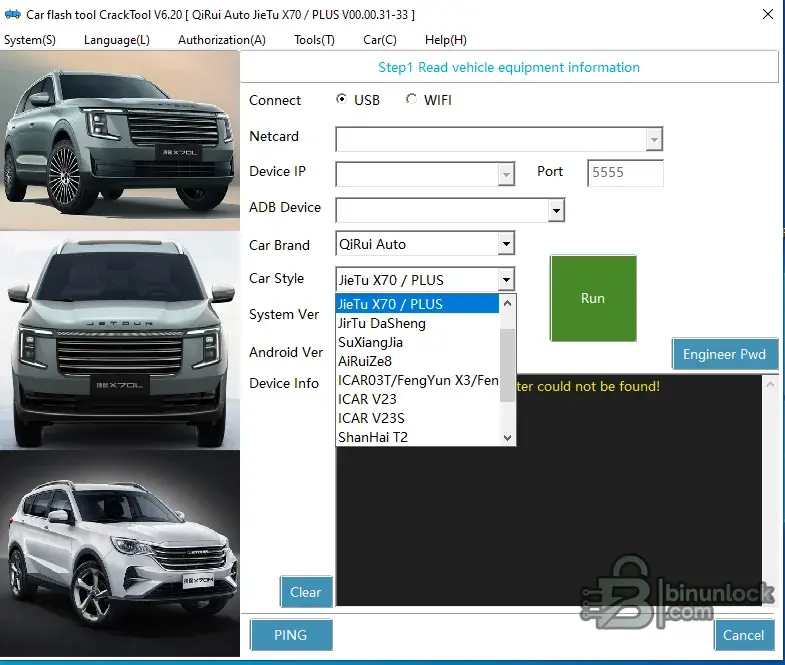Click the grey X70L angled car image
Screen dimensions: 785x665
click(x=120, y=141)
